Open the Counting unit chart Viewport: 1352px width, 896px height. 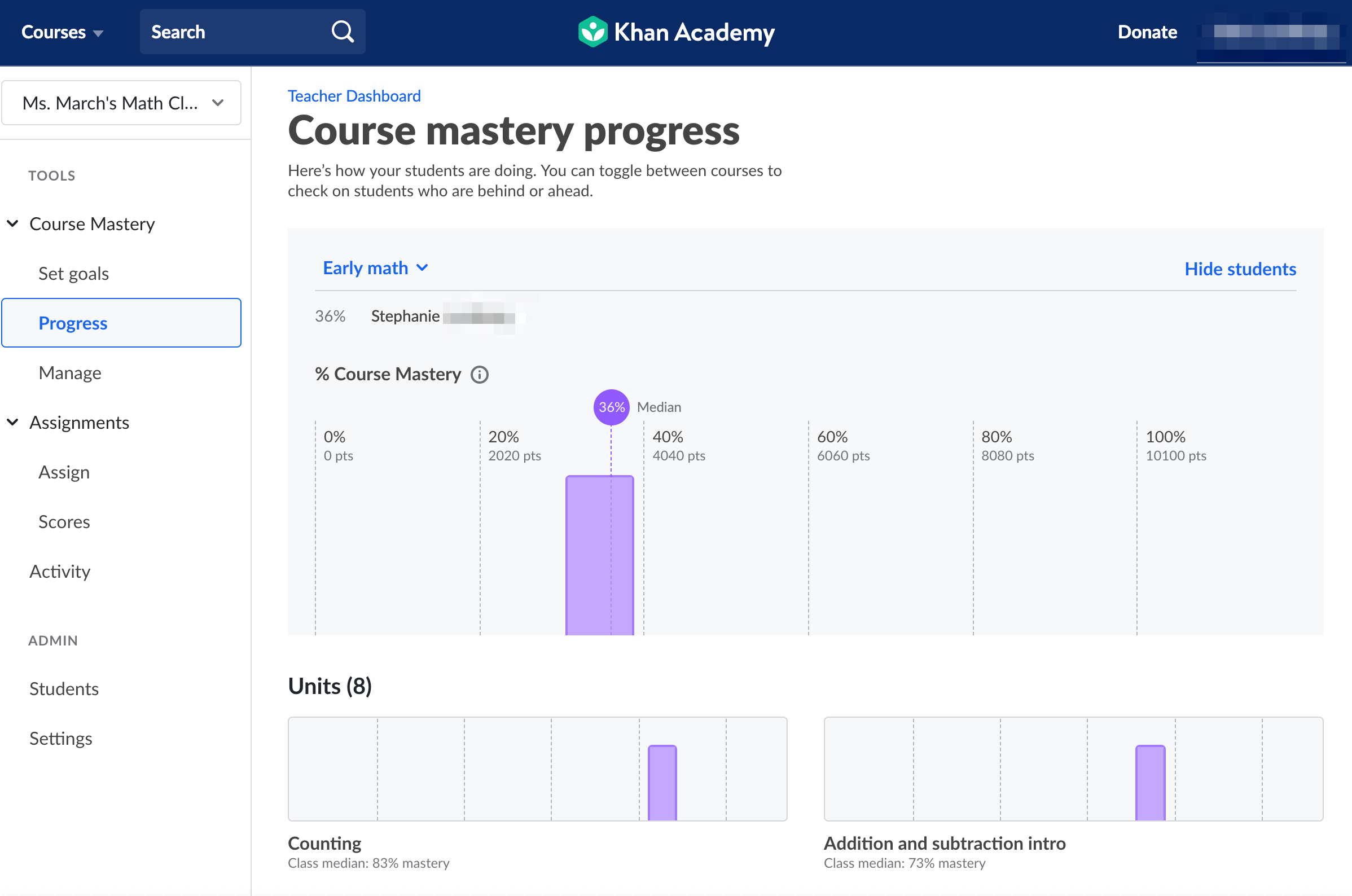pyautogui.click(x=537, y=768)
